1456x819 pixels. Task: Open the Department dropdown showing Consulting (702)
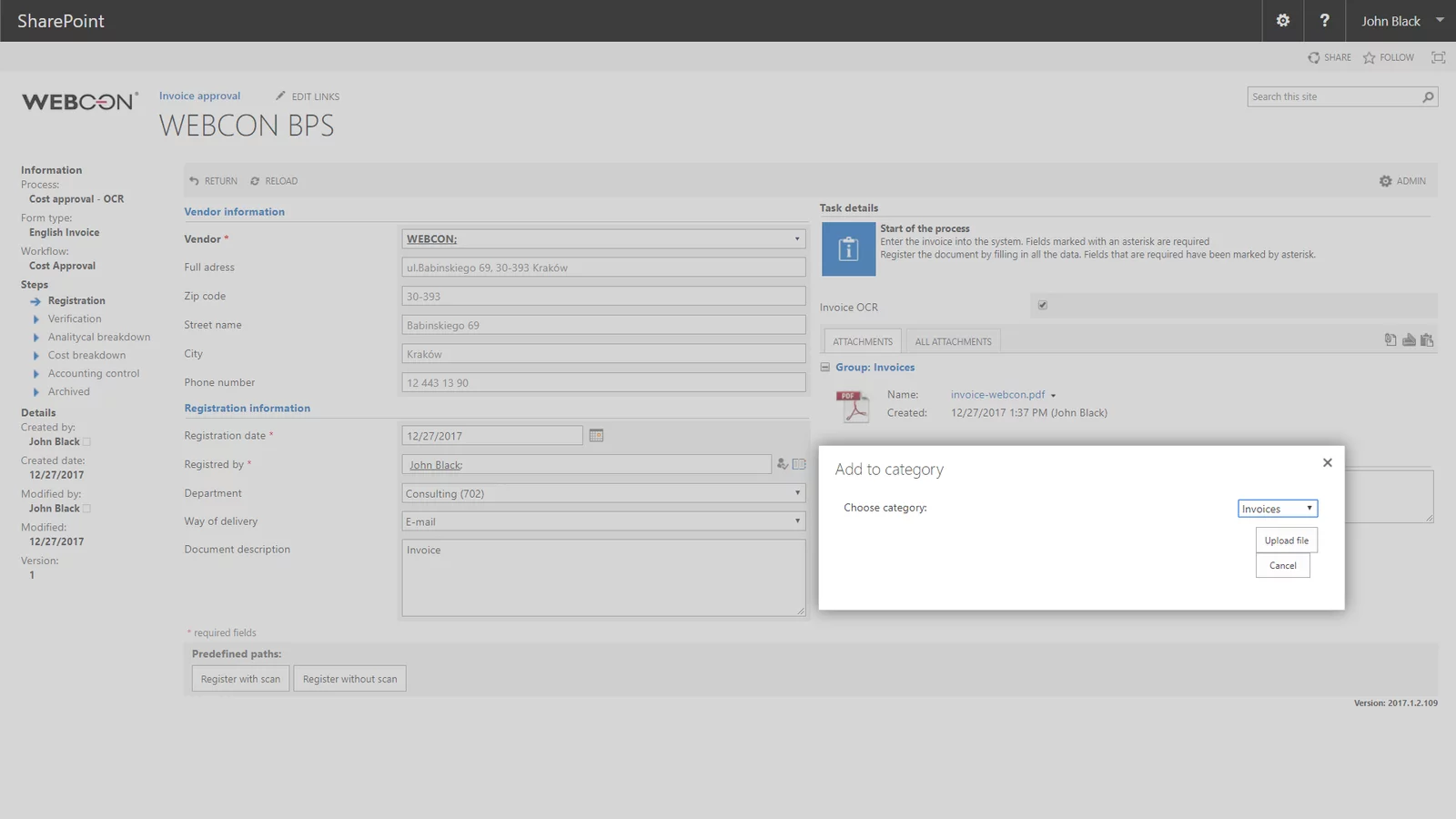(603, 493)
